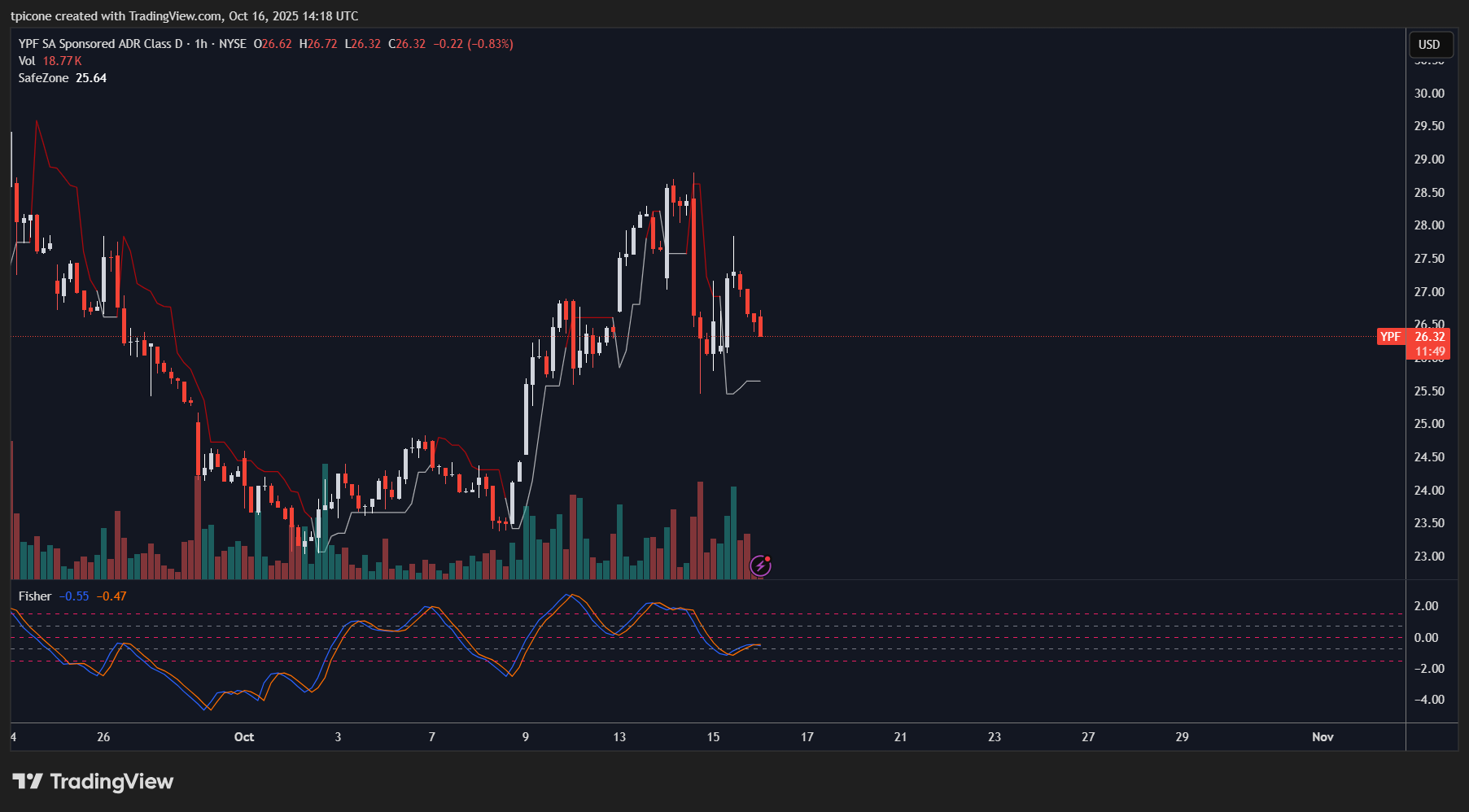Click the purple lightning bolt icon
Image resolution: width=1469 pixels, height=812 pixels.
coord(759,565)
